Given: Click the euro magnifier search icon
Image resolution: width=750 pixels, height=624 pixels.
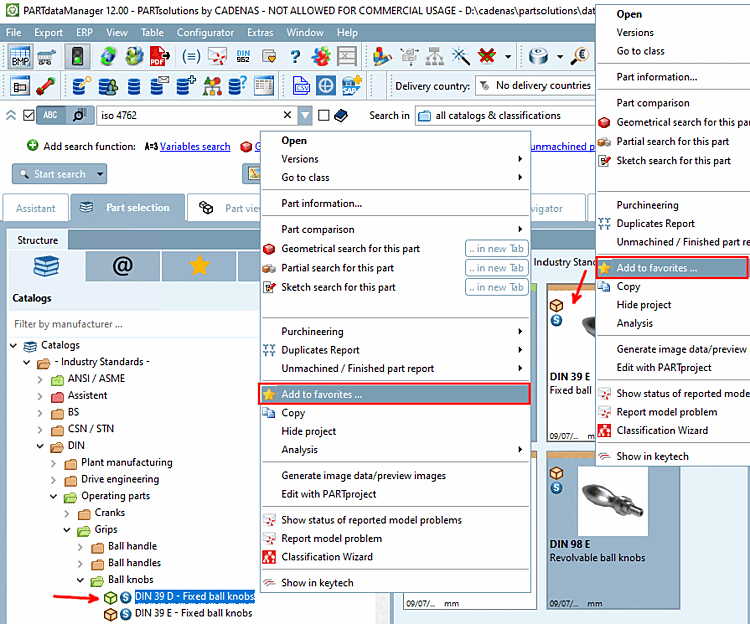Looking at the screenshot, I should point(579,56).
